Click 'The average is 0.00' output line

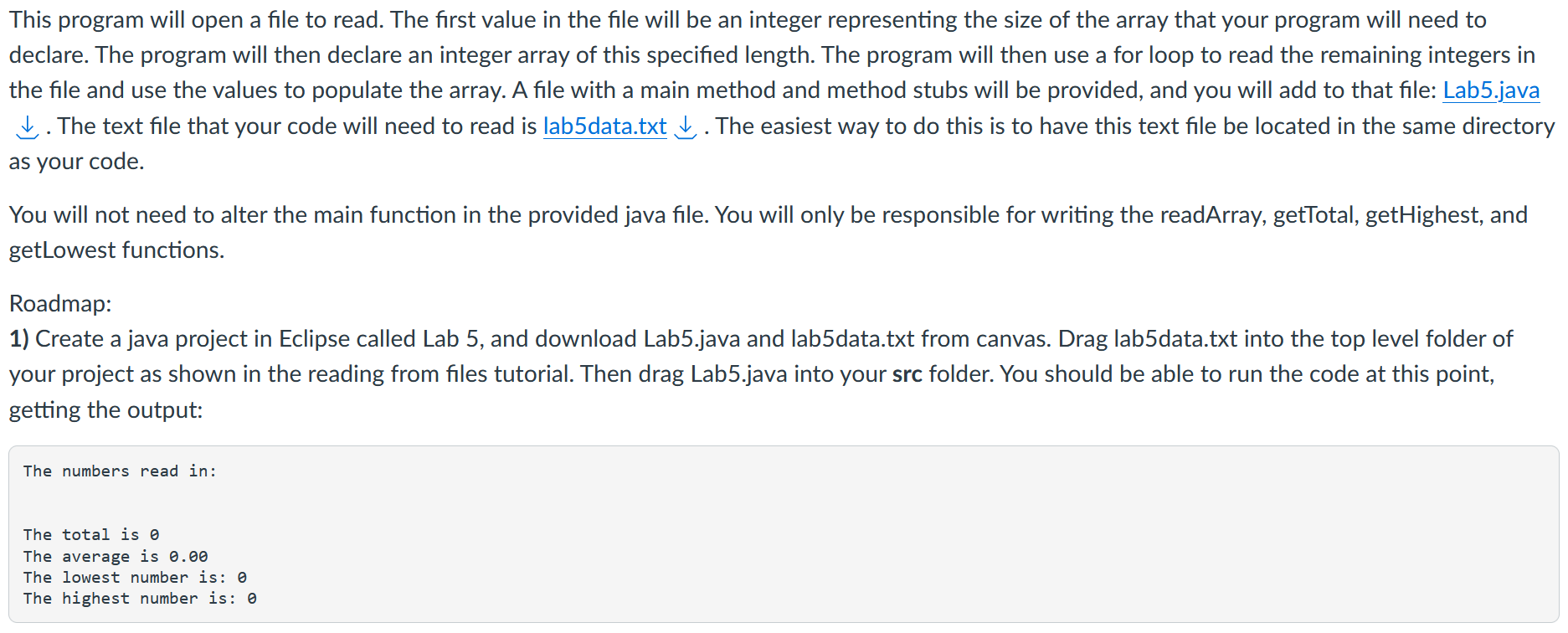116,557
